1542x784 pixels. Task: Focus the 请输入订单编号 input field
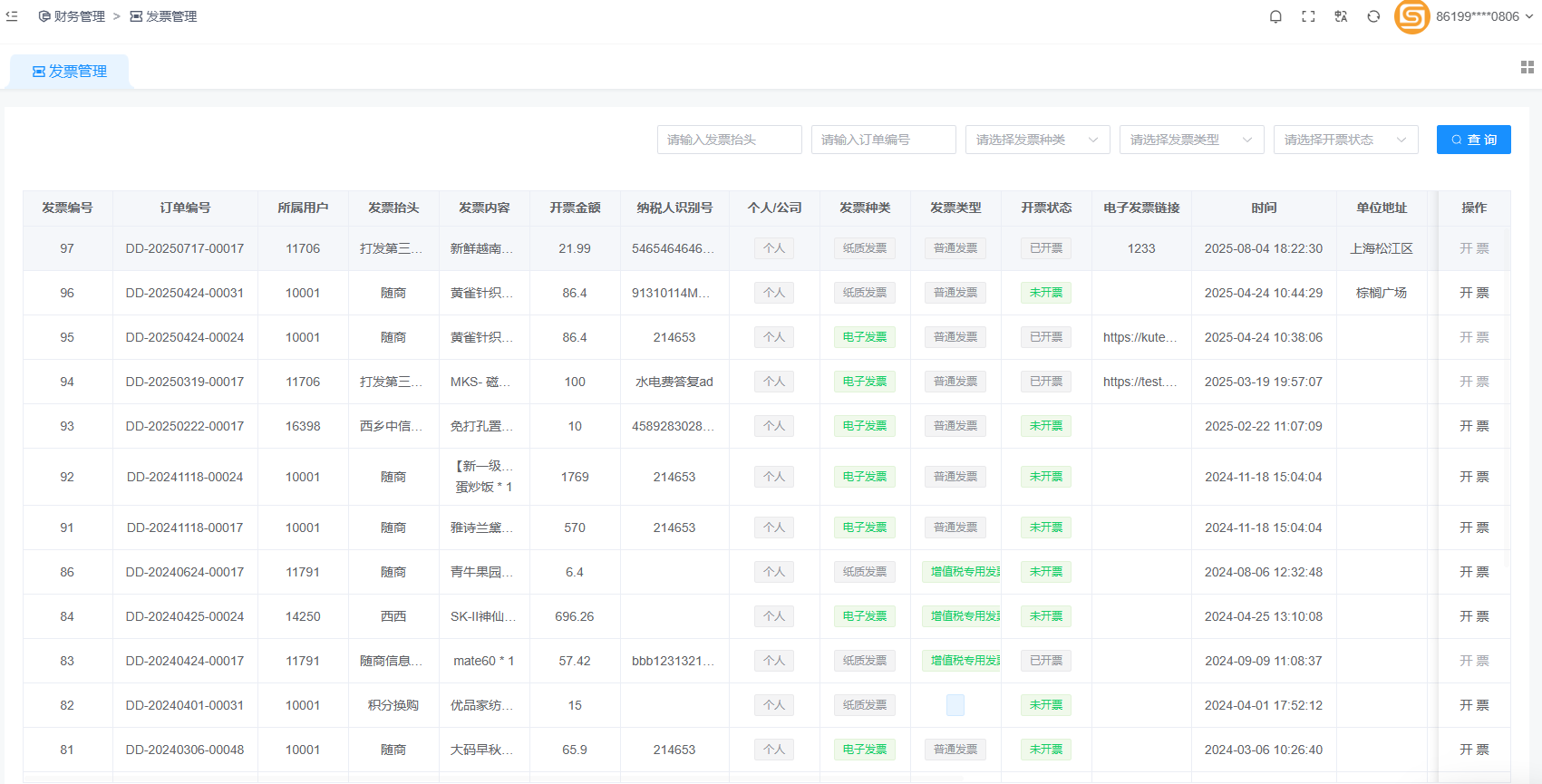(x=883, y=140)
